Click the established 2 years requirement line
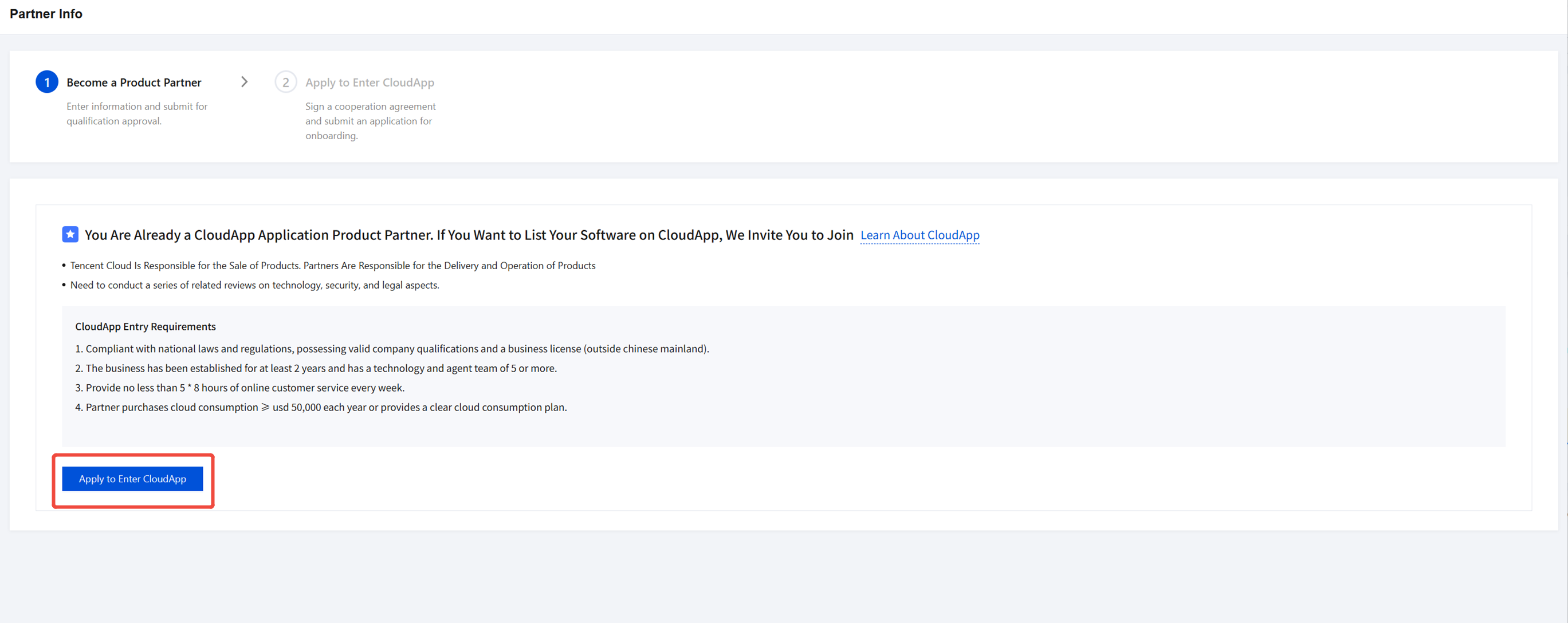 321,368
